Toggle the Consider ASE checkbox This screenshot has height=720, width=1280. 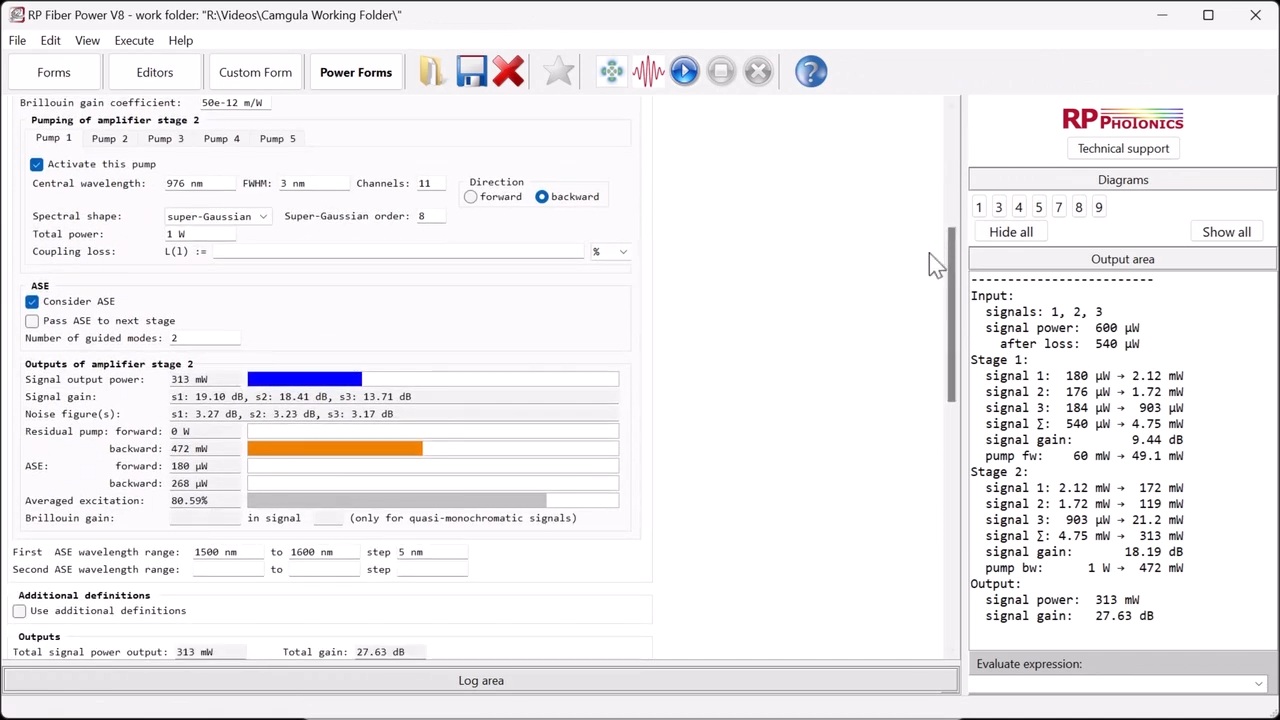[x=32, y=301]
